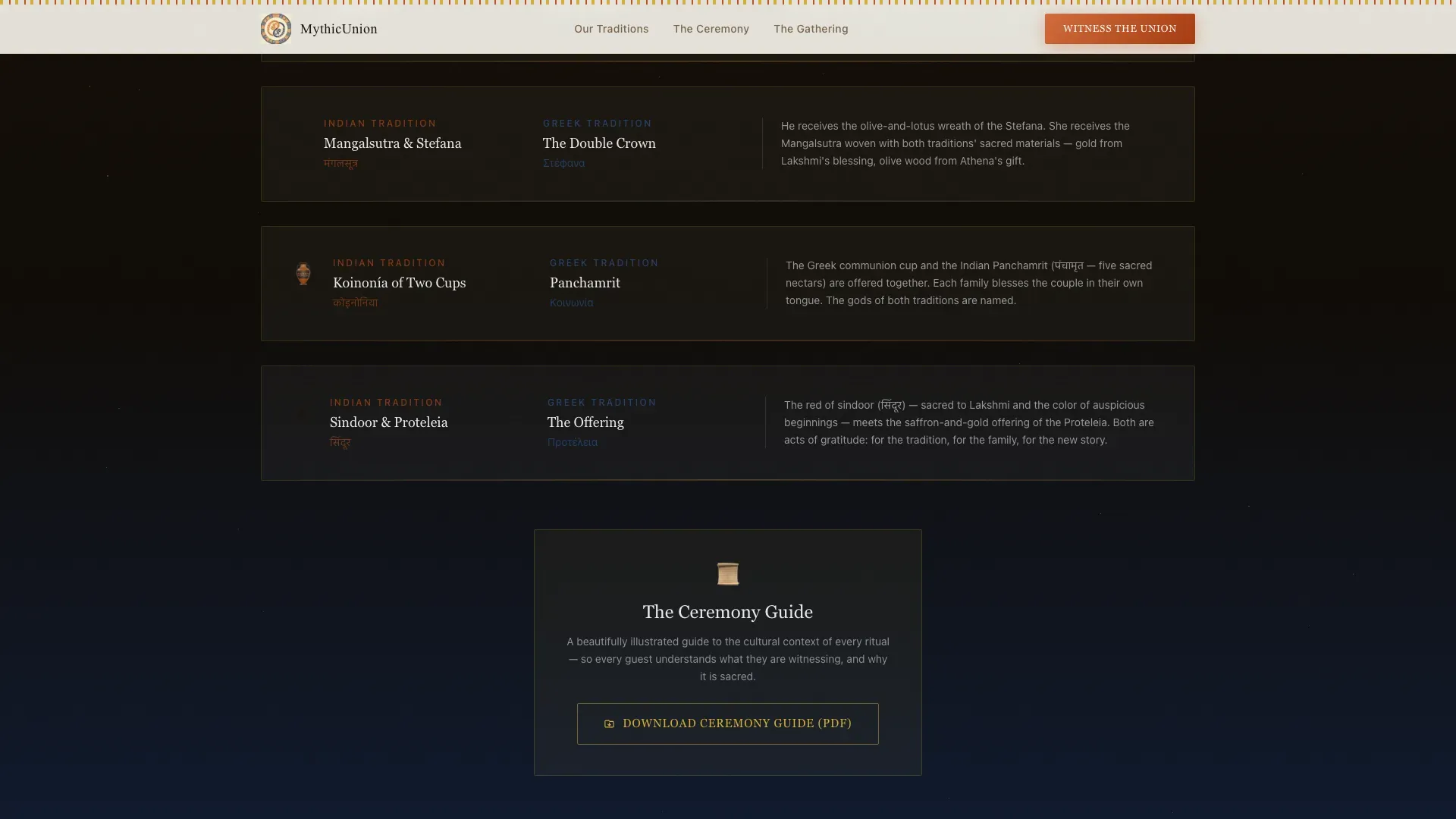Click the Hindi word under Sindoor & Proteleia
The image size is (1456, 819).
pos(340,442)
